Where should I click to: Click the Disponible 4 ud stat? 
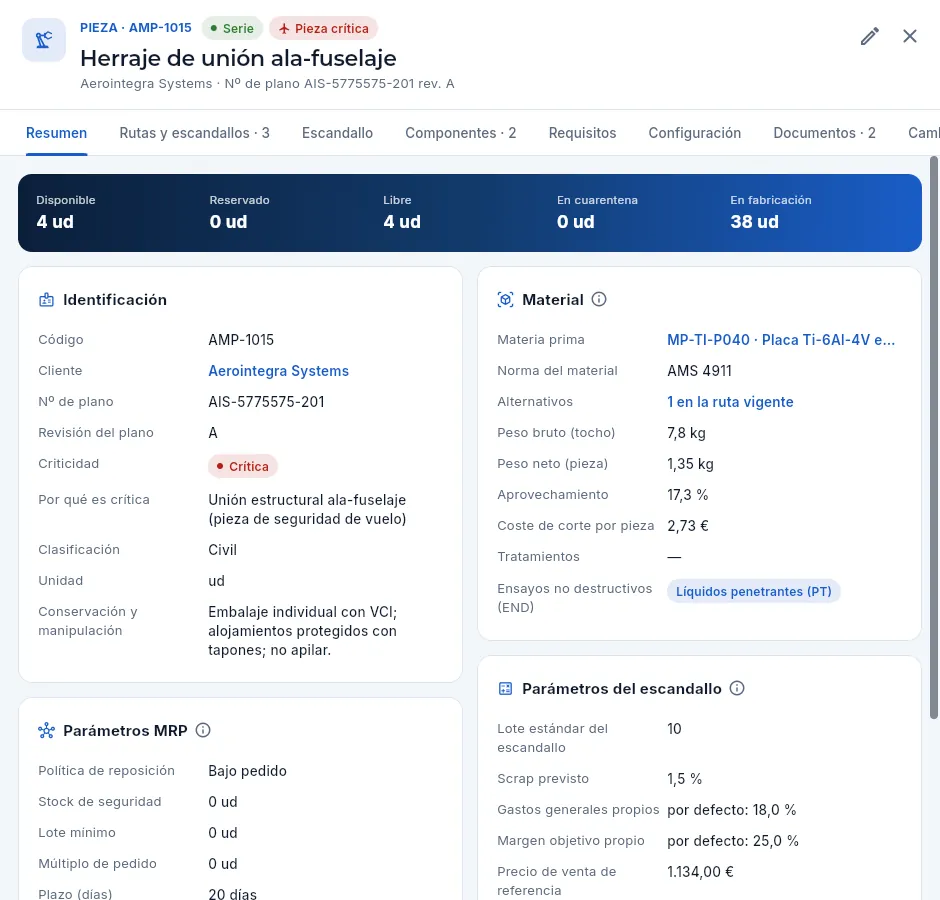tap(66, 213)
